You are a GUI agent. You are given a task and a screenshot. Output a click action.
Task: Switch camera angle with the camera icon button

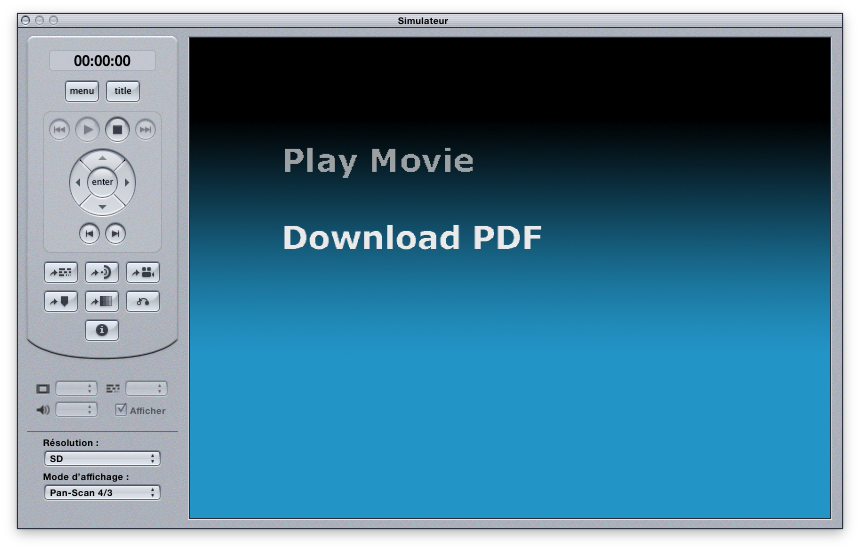click(x=143, y=273)
